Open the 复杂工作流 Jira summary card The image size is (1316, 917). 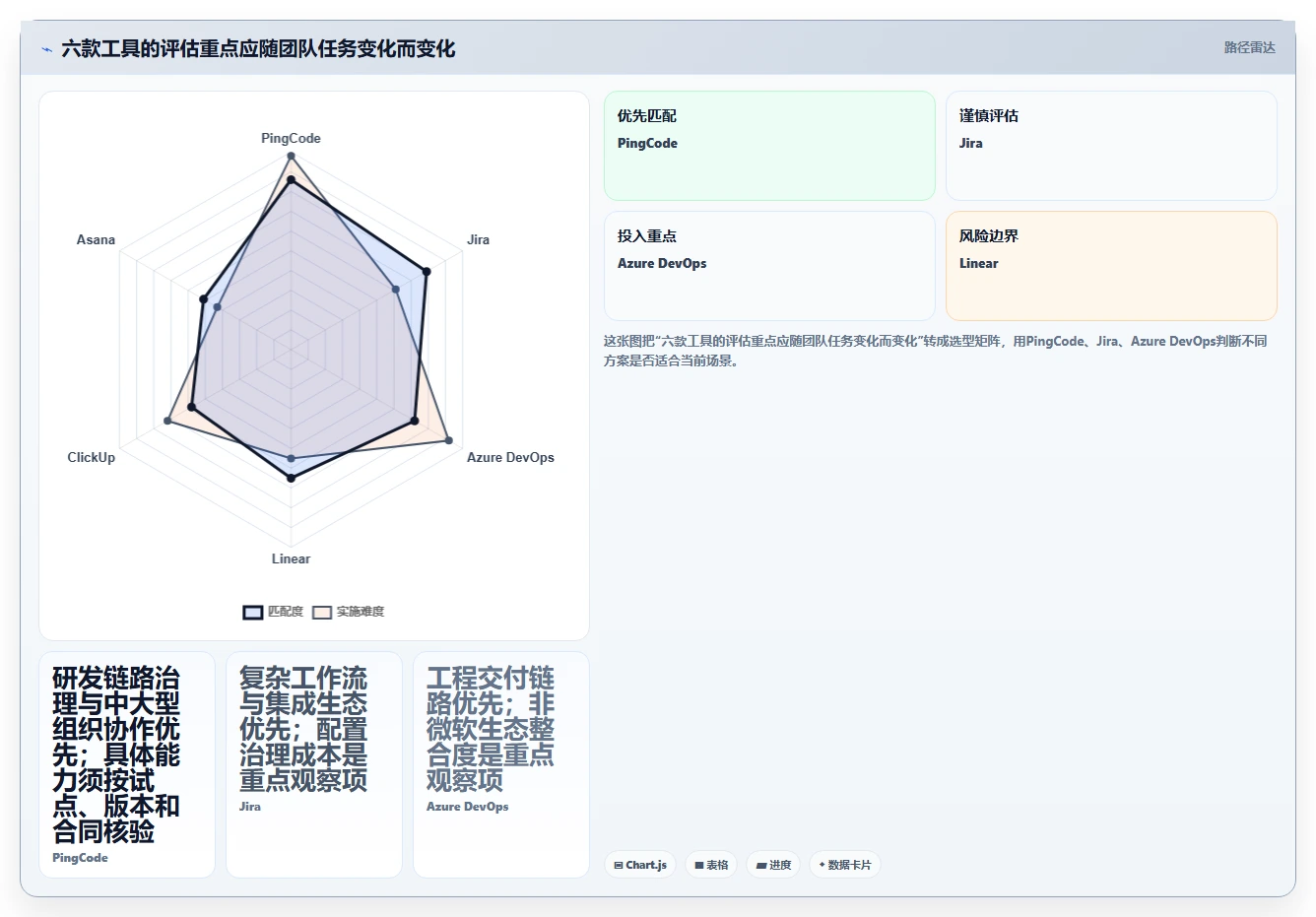(314, 764)
